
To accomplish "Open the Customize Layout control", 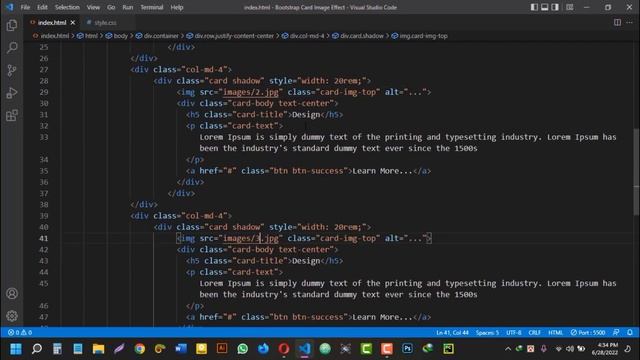I will (x=569, y=7).
